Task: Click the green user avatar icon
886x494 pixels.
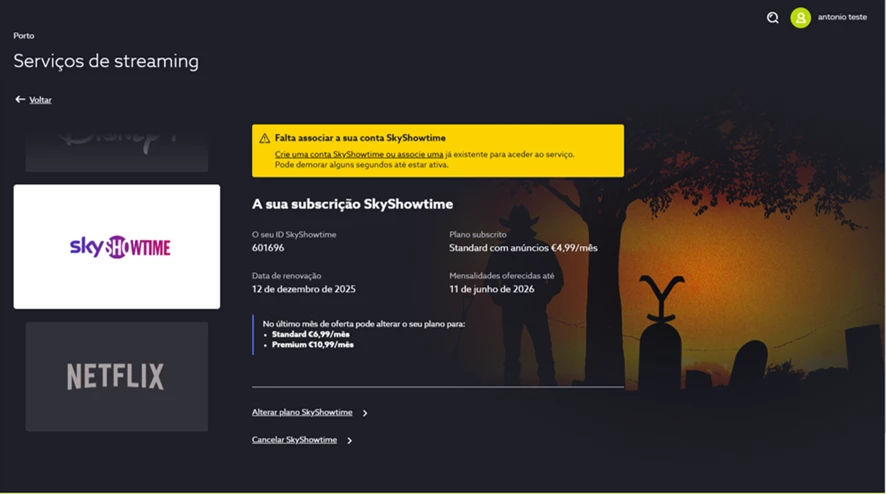Action: click(800, 18)
